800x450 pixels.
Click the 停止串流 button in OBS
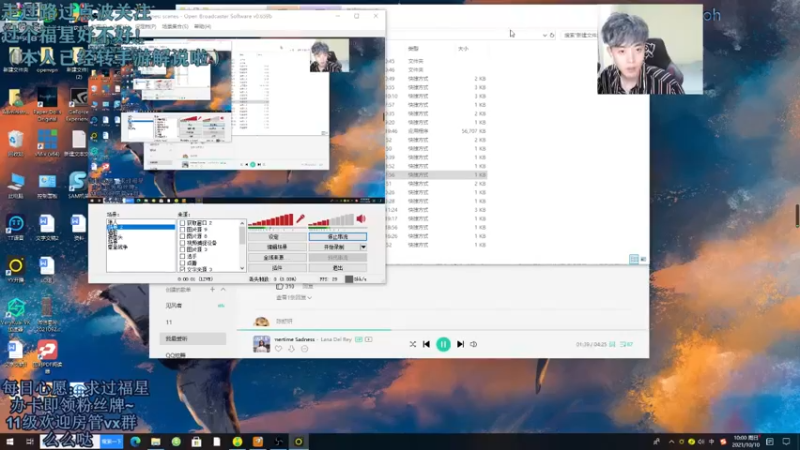point(338,237)
